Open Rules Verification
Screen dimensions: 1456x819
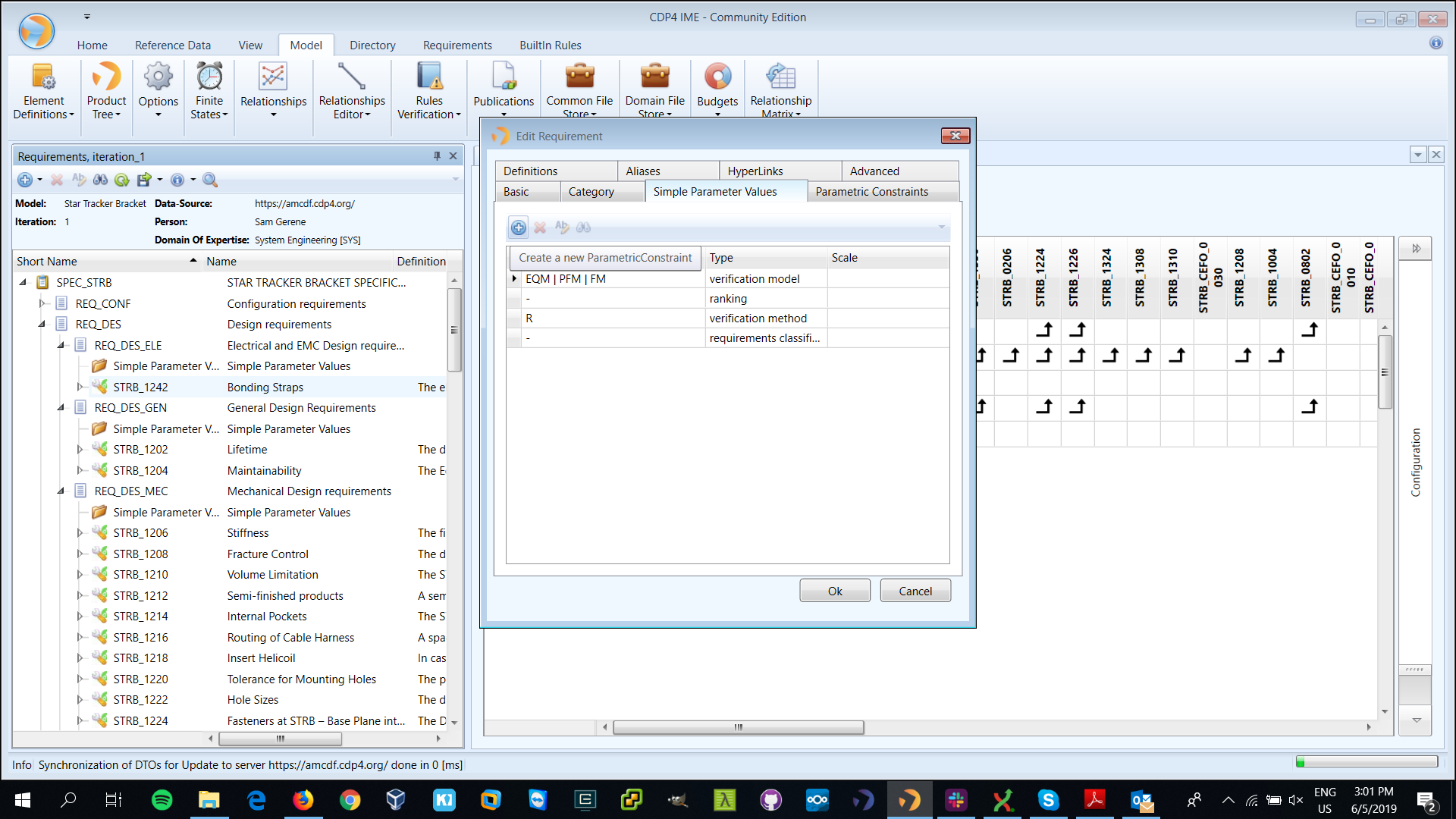tap(428, 89)
